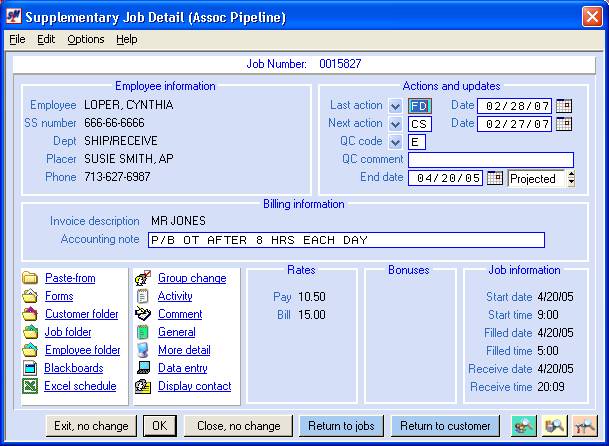The width and height of the screenshot is (609, 446).
Task: Open the Paste-from link
Action: point(70,278)
